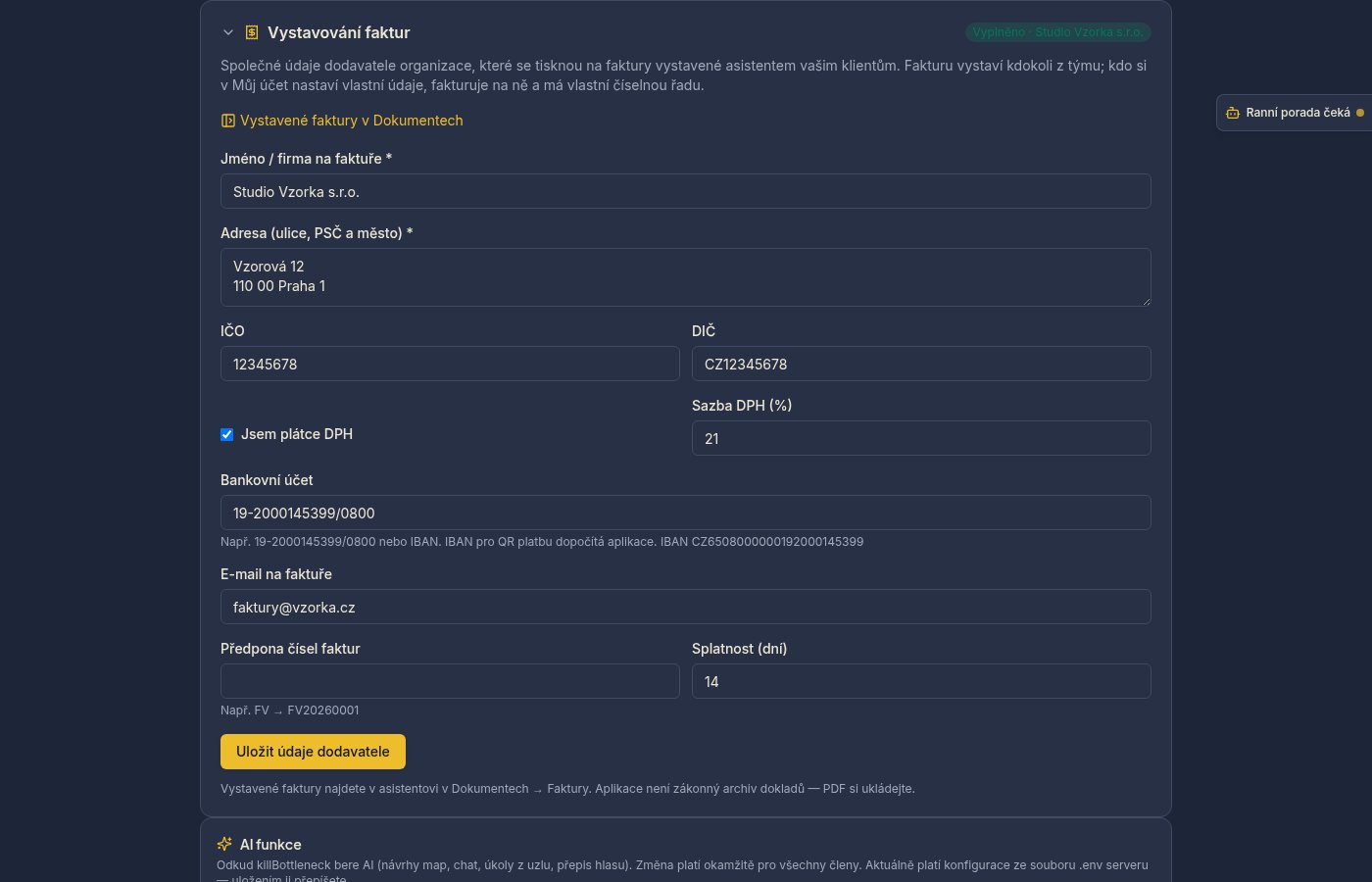Click the robot icon in Ranní porada pill
This screenshot has width=1372, height=882.
(1233, 113)
